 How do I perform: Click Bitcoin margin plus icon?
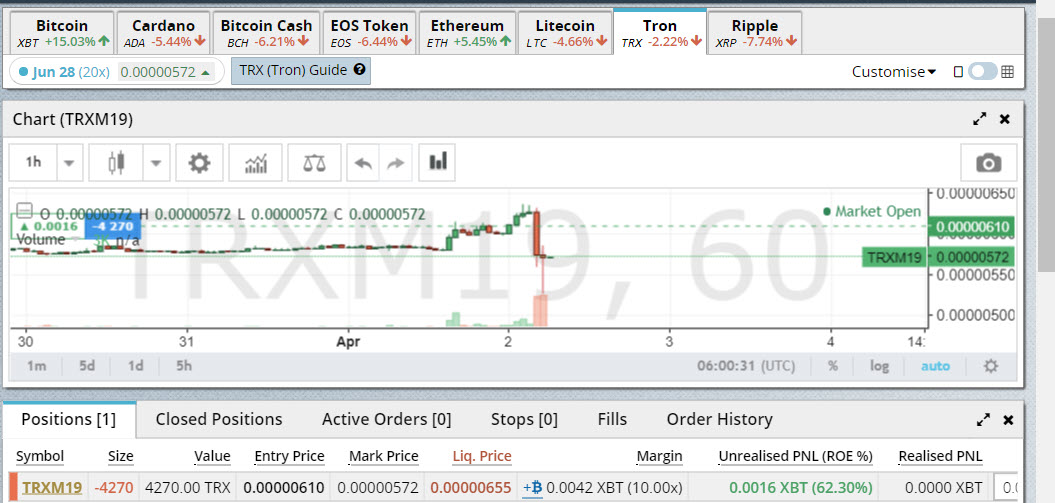[532, 488]
